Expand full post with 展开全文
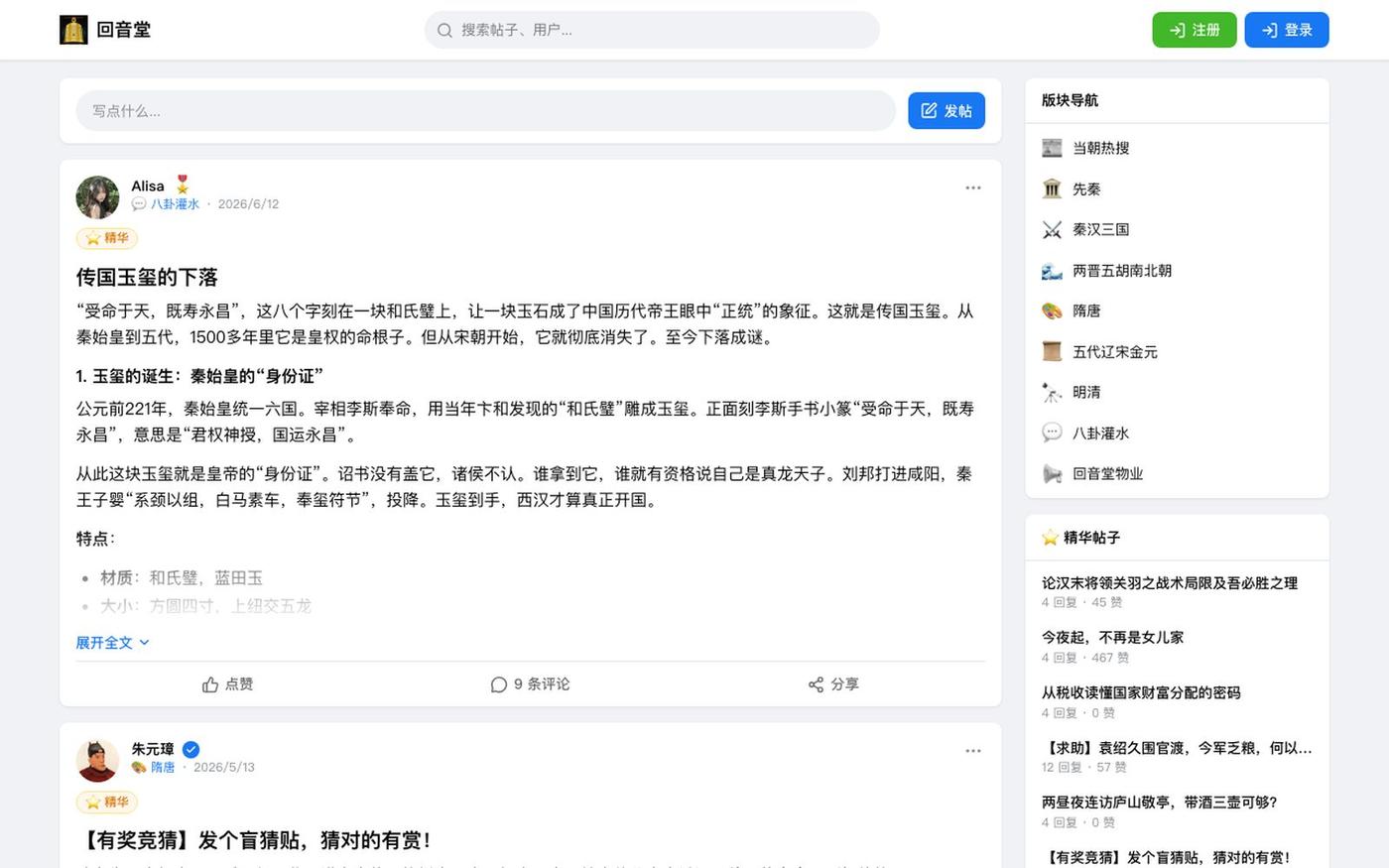Image resolution: width=1389 pixels, height=868 pixels. coord(113,643)
